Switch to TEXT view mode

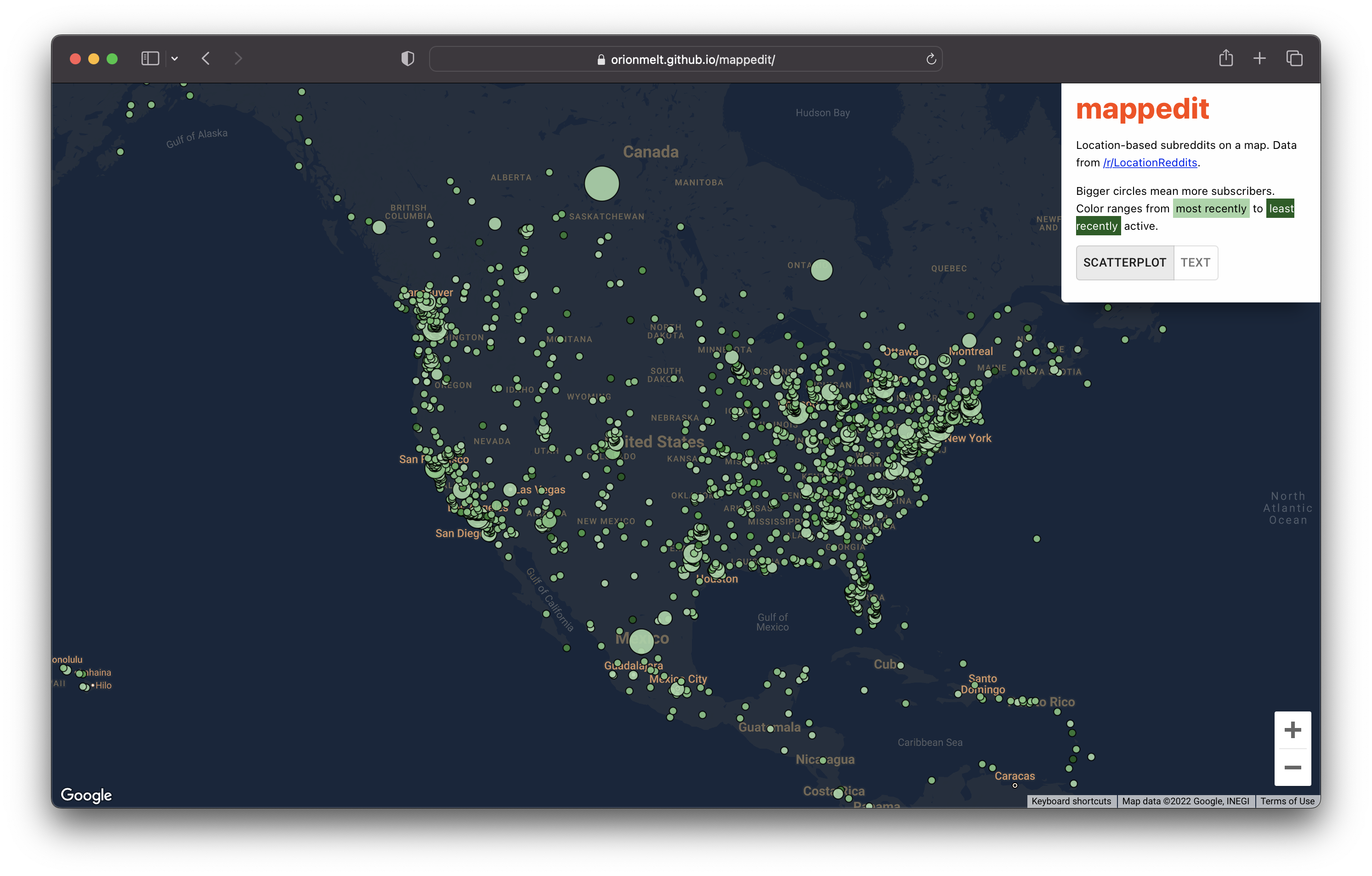[1195, 263]
